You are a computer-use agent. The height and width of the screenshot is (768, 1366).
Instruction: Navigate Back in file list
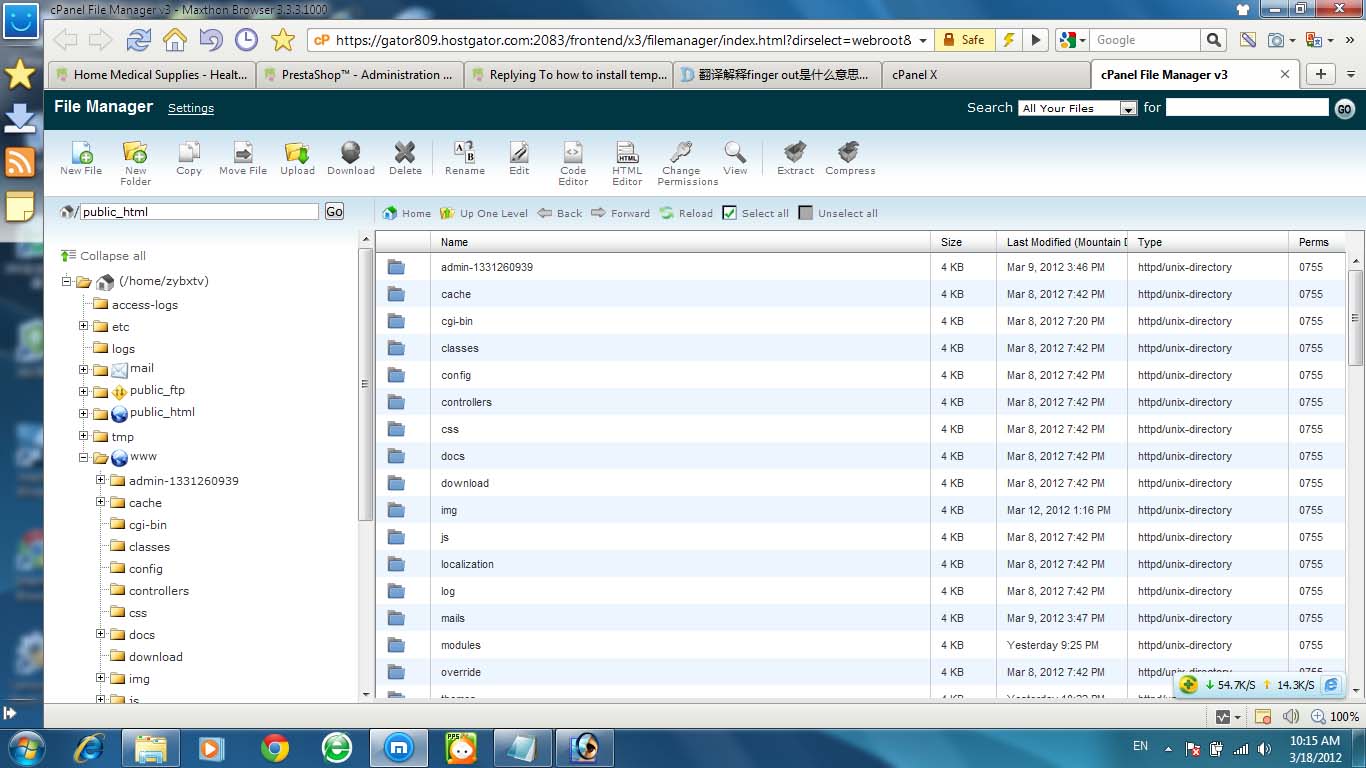(559, 213)
